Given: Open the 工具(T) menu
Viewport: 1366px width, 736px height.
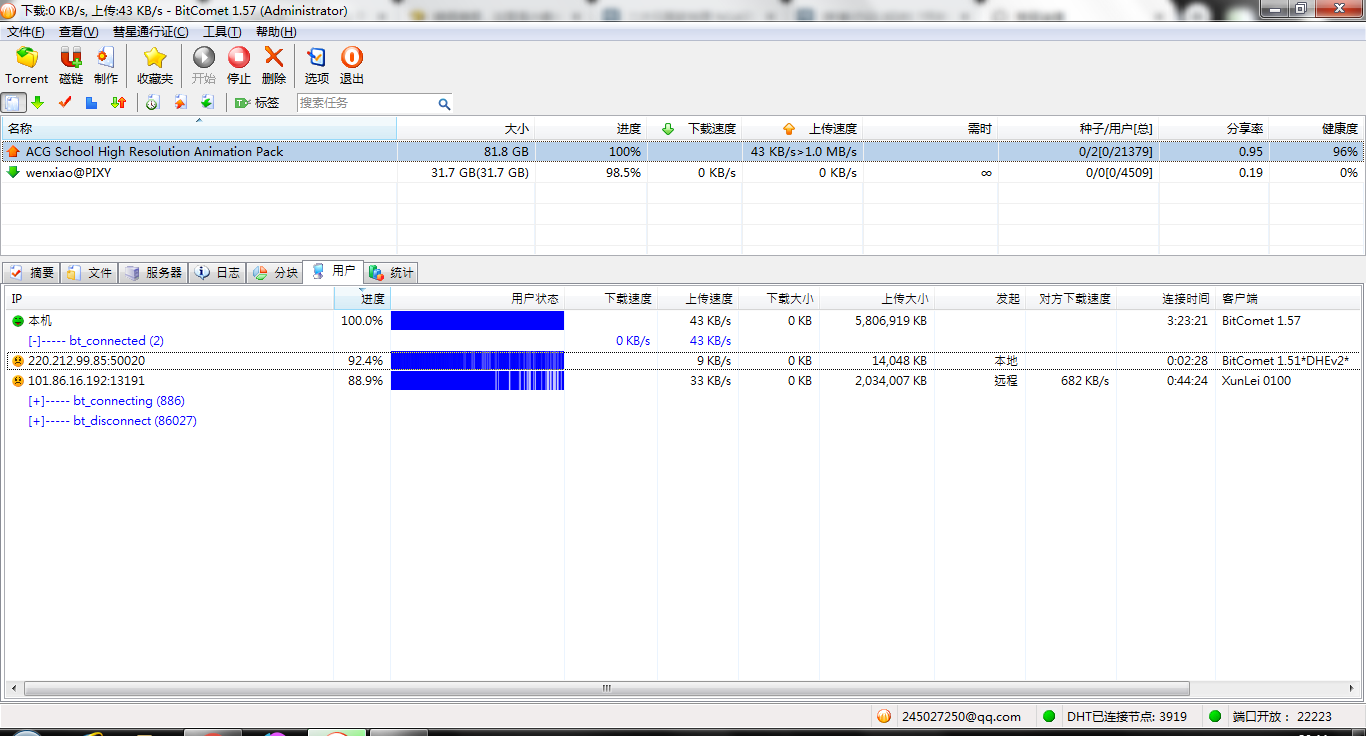Looking at the screenshot, I should point(221,32).
